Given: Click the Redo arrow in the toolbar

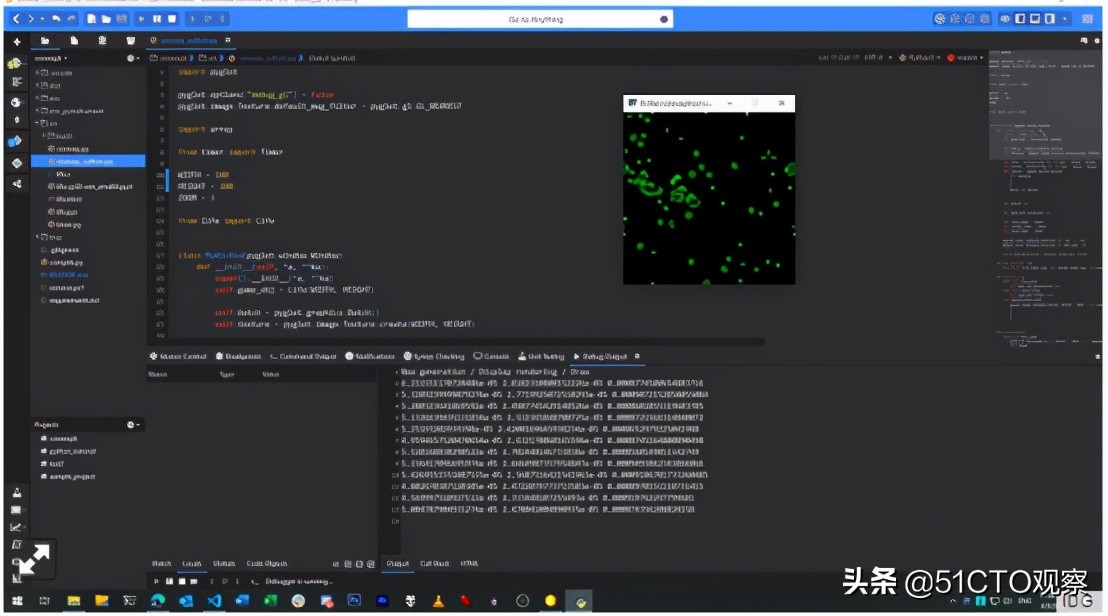Looking at the screenshot, I should click(71, 19).
